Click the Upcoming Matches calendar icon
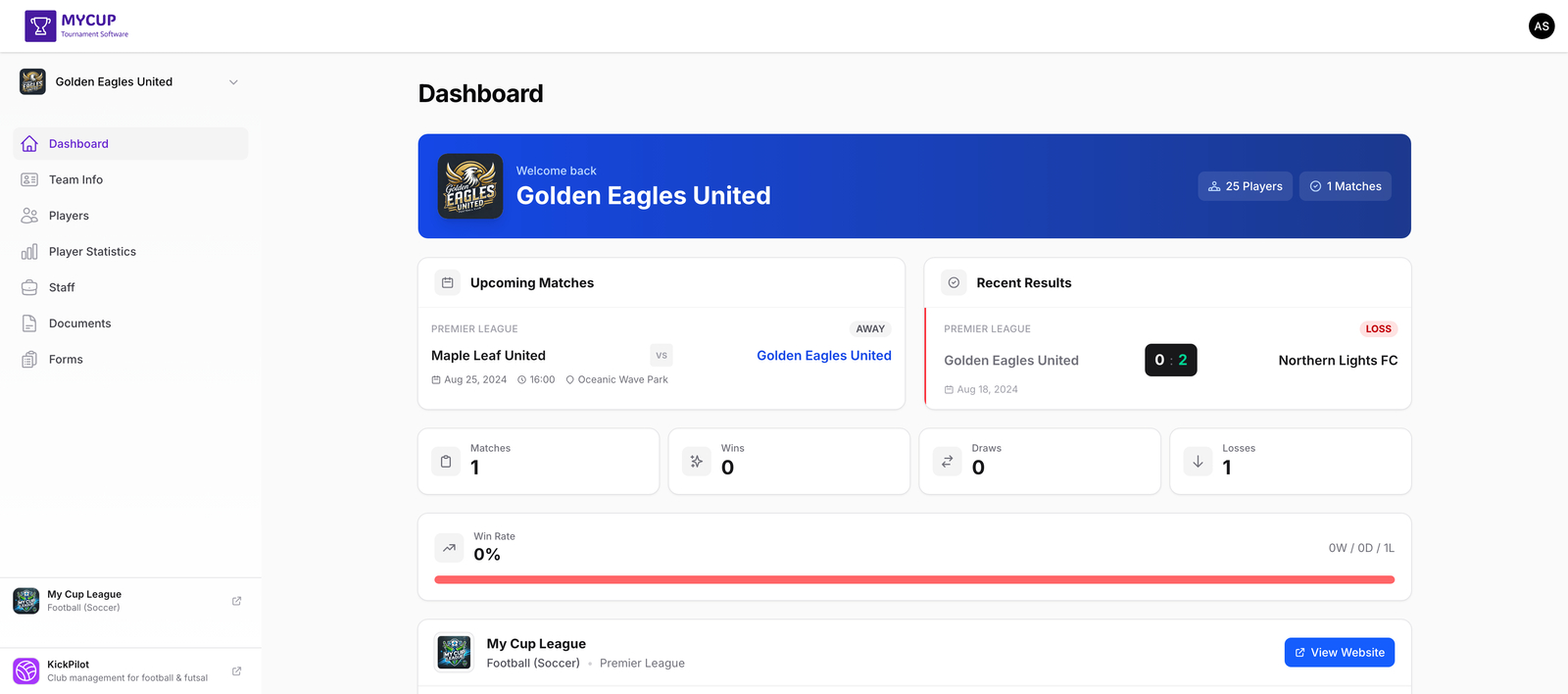The width and height of the screenshot is (1568, 694). pyautogui.click(x=448, y=282)
